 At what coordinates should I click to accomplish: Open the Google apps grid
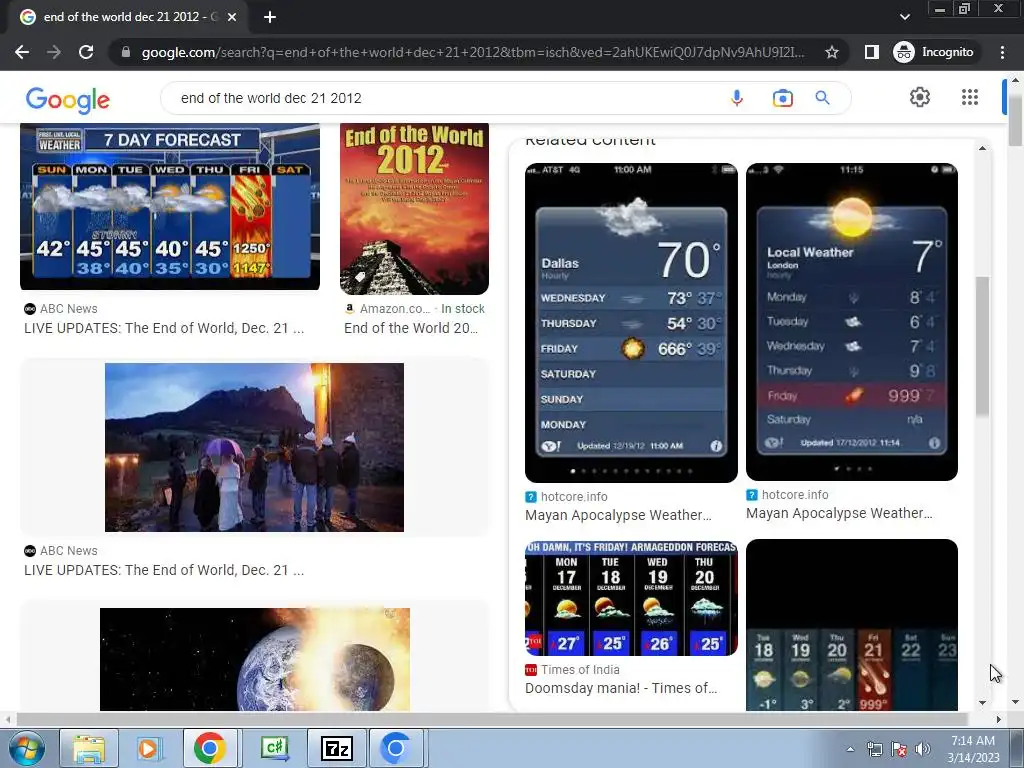point(970,97)
